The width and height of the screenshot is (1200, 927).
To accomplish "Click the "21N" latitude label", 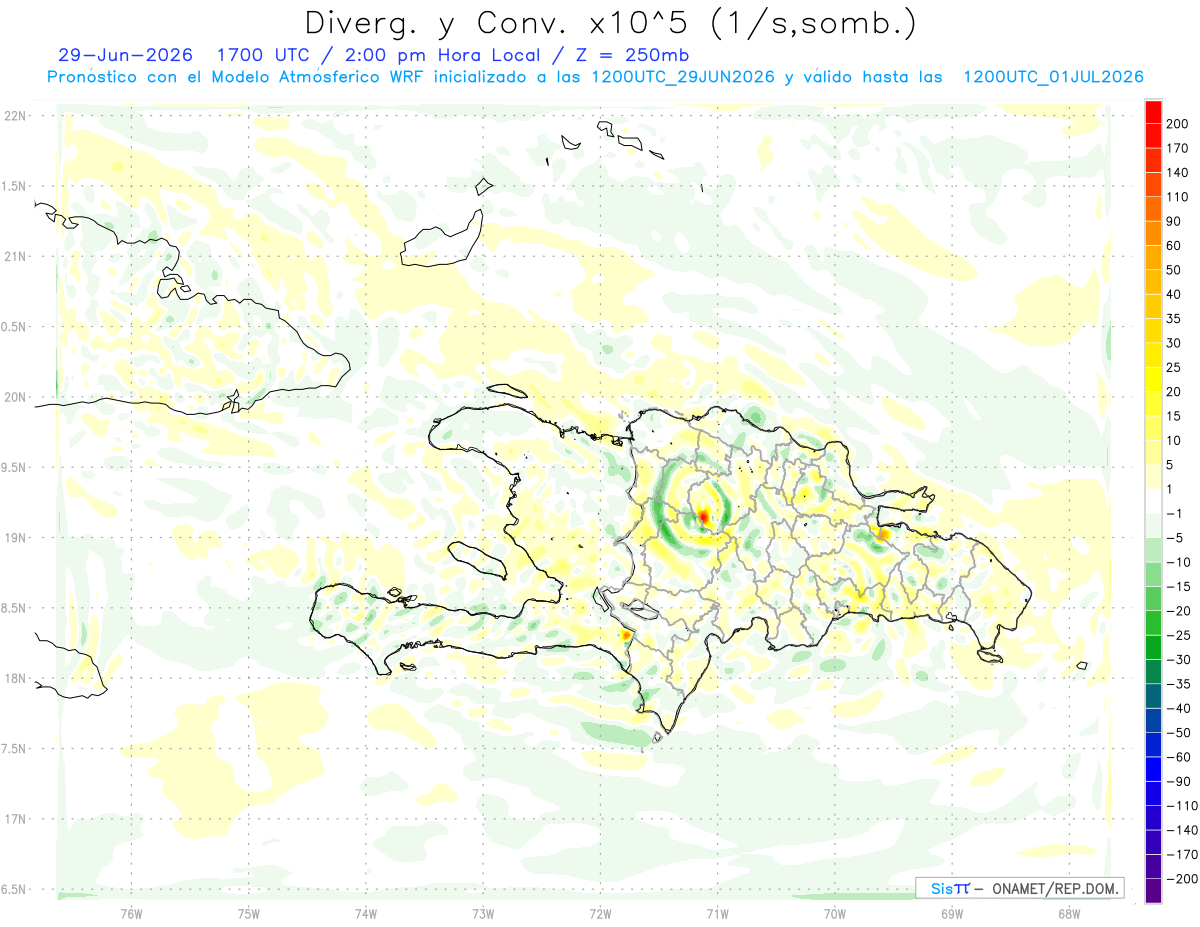I will click(x=14, y=256).
